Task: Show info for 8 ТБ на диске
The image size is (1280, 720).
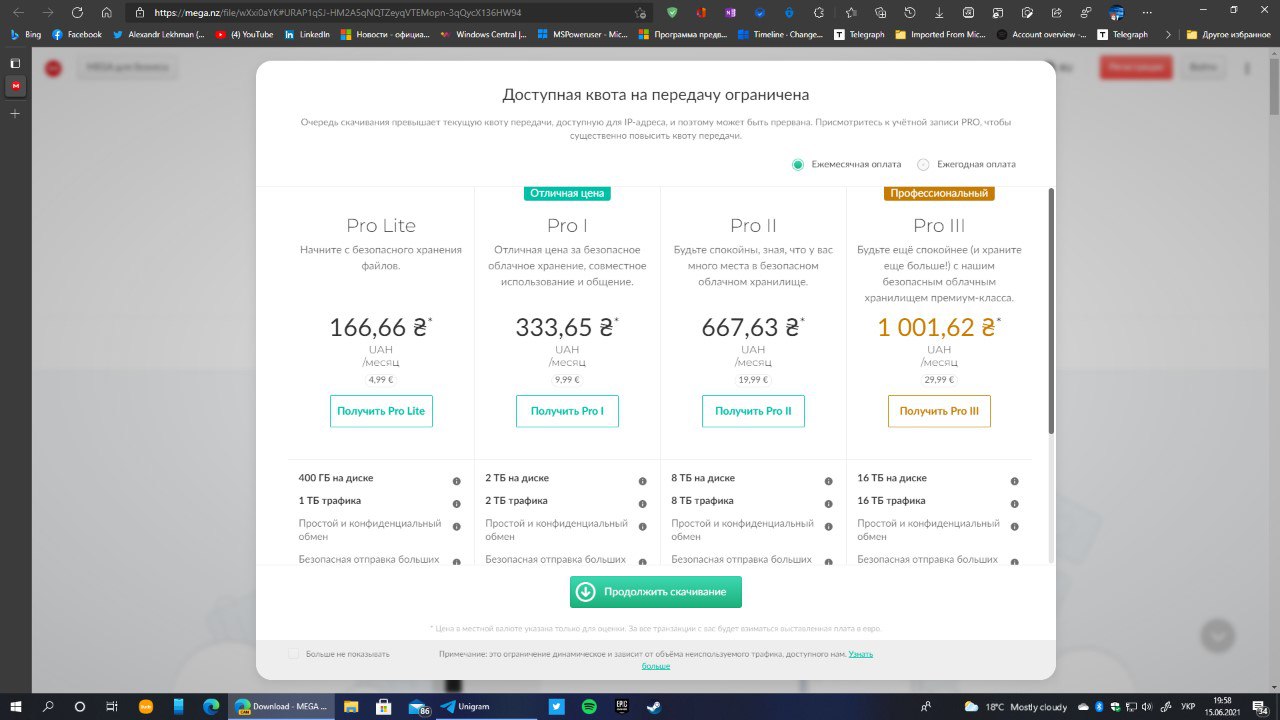Action: pos(828,481)
